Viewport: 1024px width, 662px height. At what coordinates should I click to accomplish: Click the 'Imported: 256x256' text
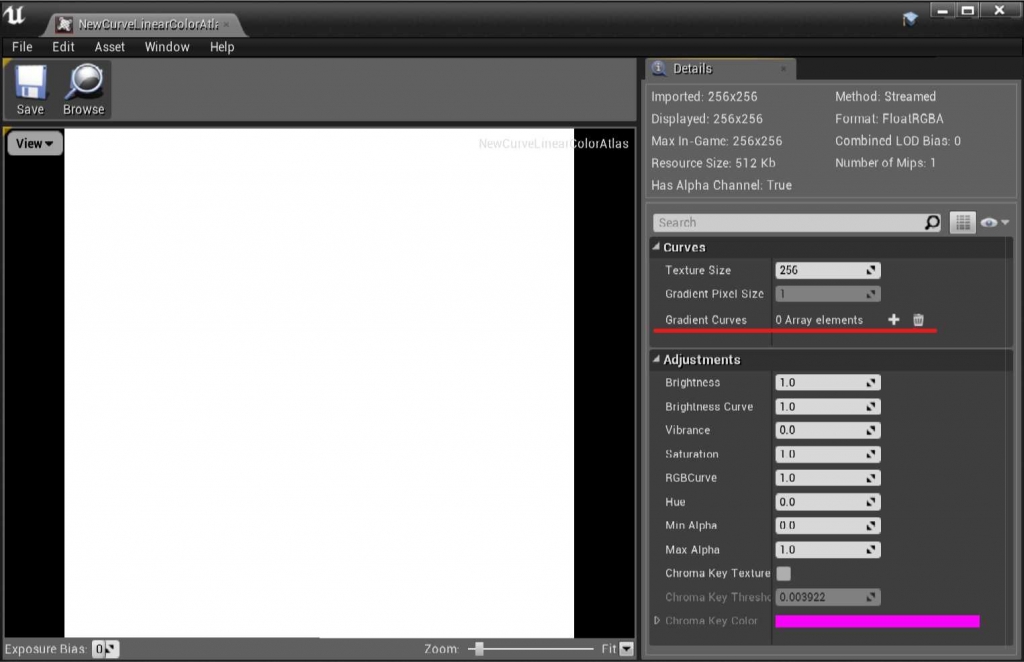tap(704, 97)
